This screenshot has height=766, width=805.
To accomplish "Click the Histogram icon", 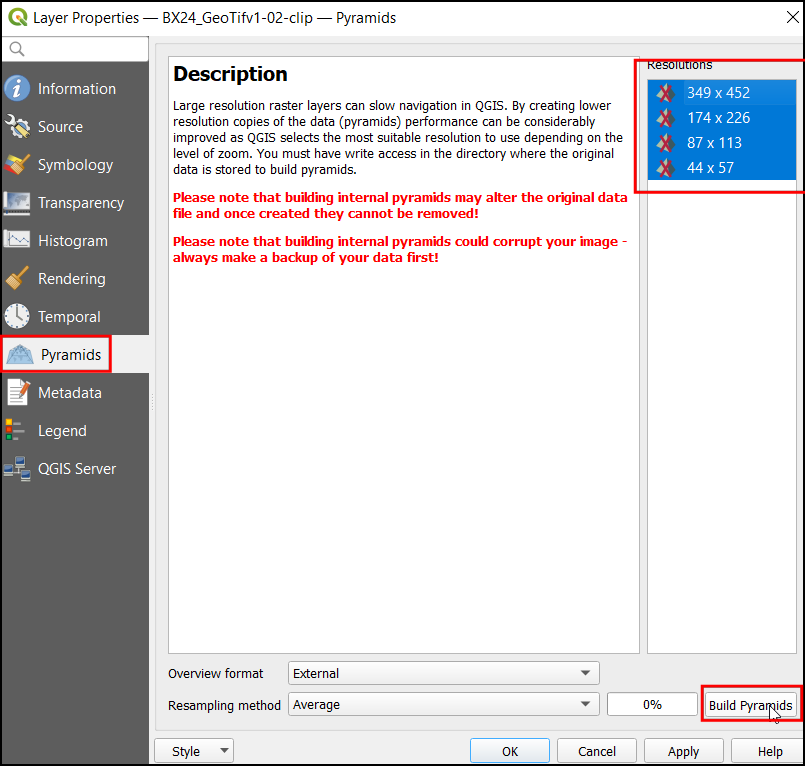I will tap(18, 241).
